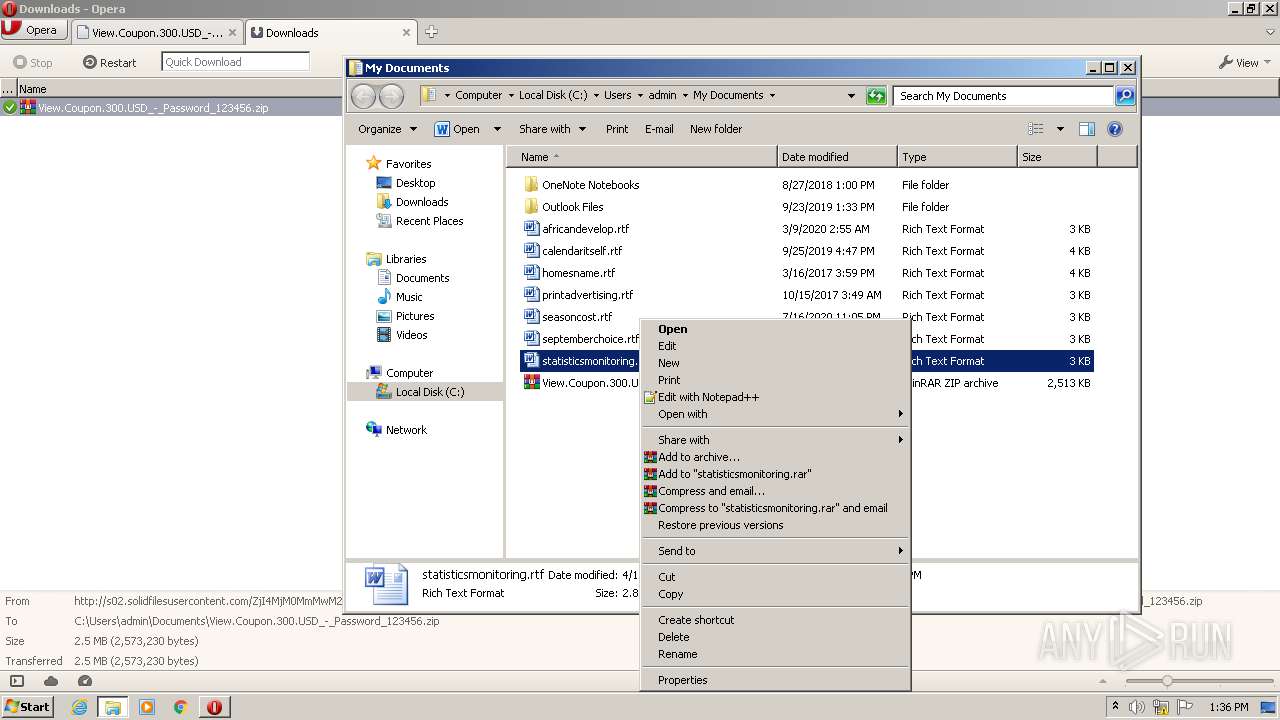Click the Action Center flag icon in tray
The height and width of the screenshot is (720, 1280).
point(1185,707)
